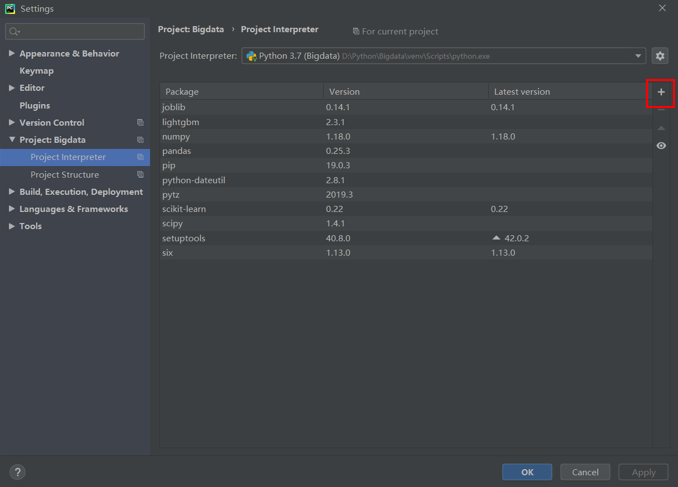Screen dimensions: 678x487
Task: Collapse the Project: Bigdata section
Action: (12, 139)
